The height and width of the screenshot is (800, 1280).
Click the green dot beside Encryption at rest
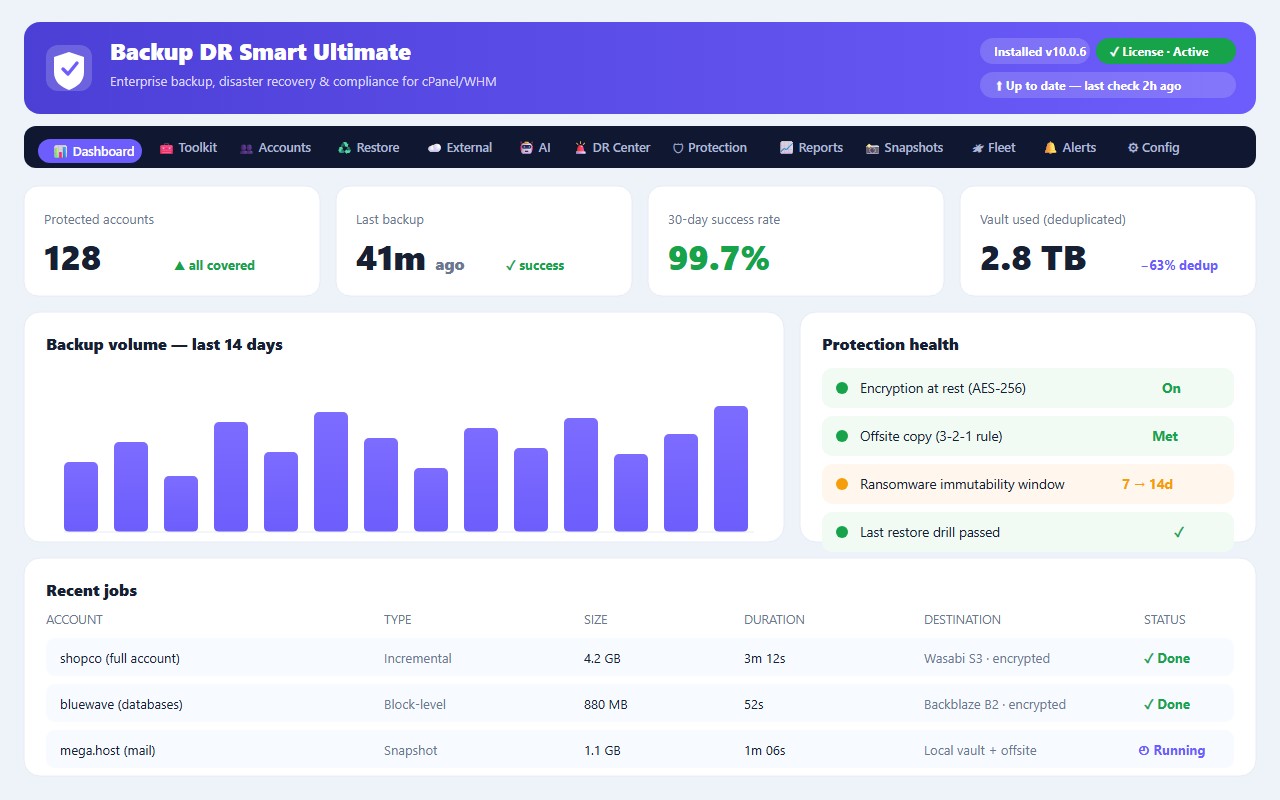point(841,388)
